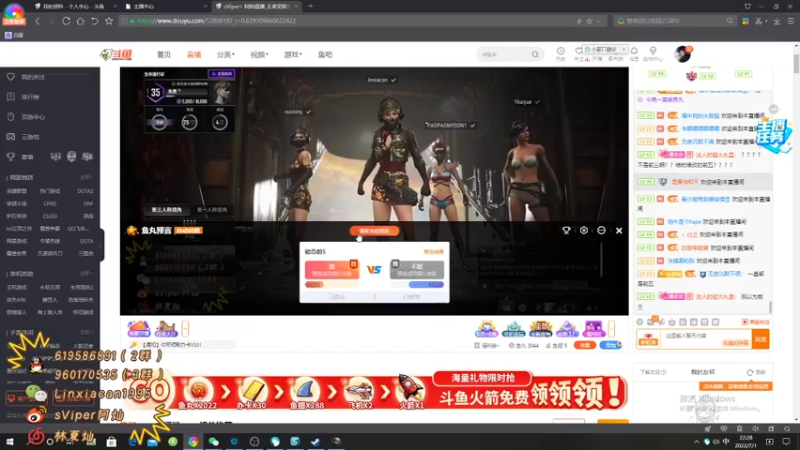Open the CFHD category link
The height and width of the screenshot is (450, 800).
click(50, 203)
